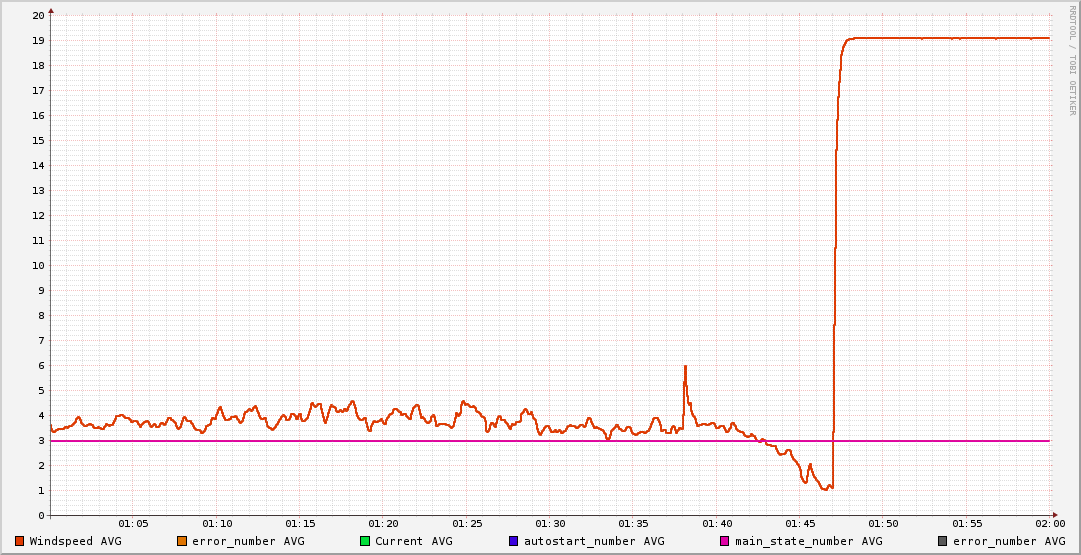Click the green Current AVG legend swatch
The height and width of the screenshot is (555, 1081).
(365, 541)
